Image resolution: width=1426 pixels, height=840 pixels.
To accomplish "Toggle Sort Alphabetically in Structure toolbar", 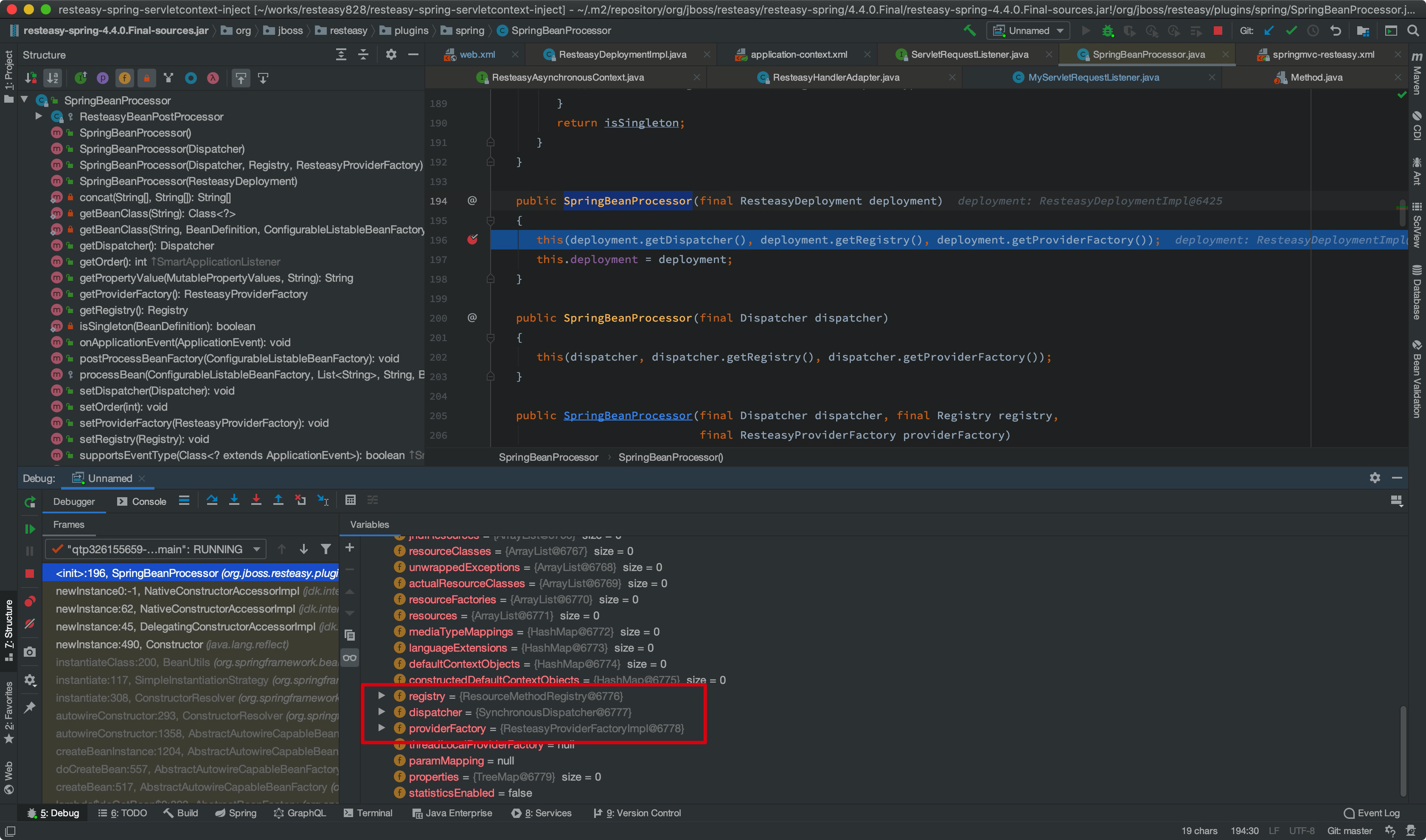I will (53, 78).
